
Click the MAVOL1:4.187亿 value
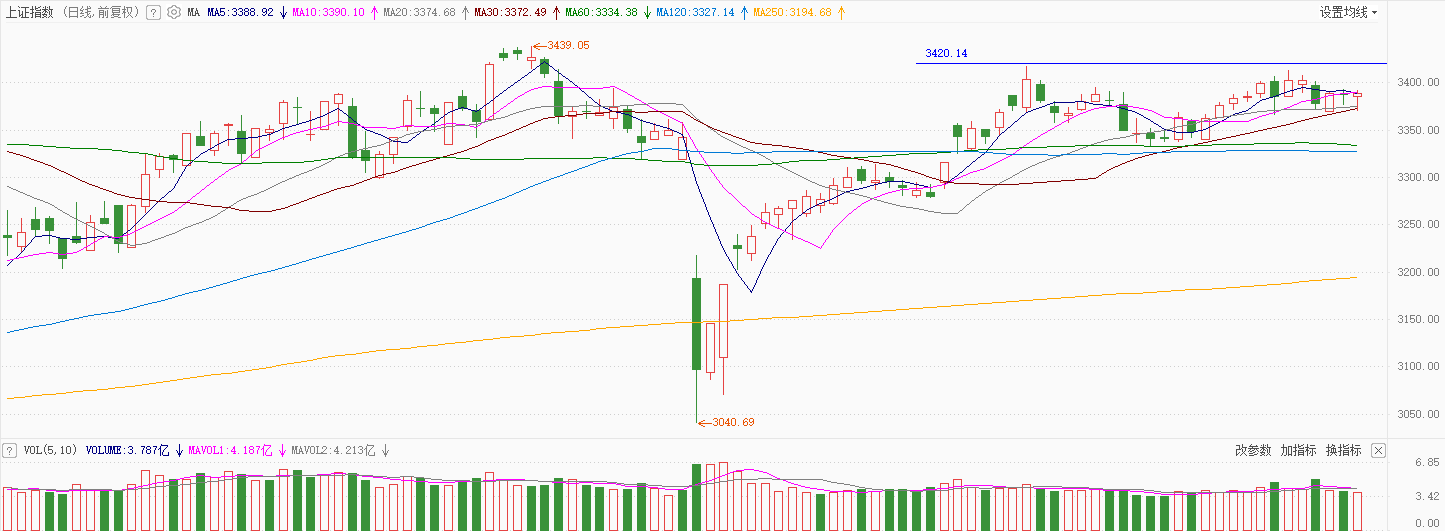click(x=231, y=450)
